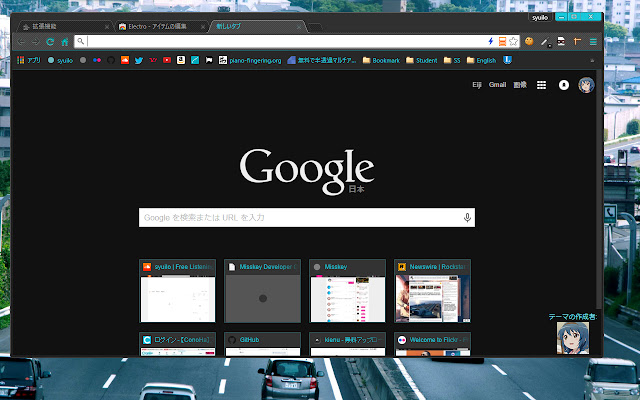Open the 無料で半透過マルチア… bookmark
This screenshot has height=400, width=640.
(x=322, y=60)
